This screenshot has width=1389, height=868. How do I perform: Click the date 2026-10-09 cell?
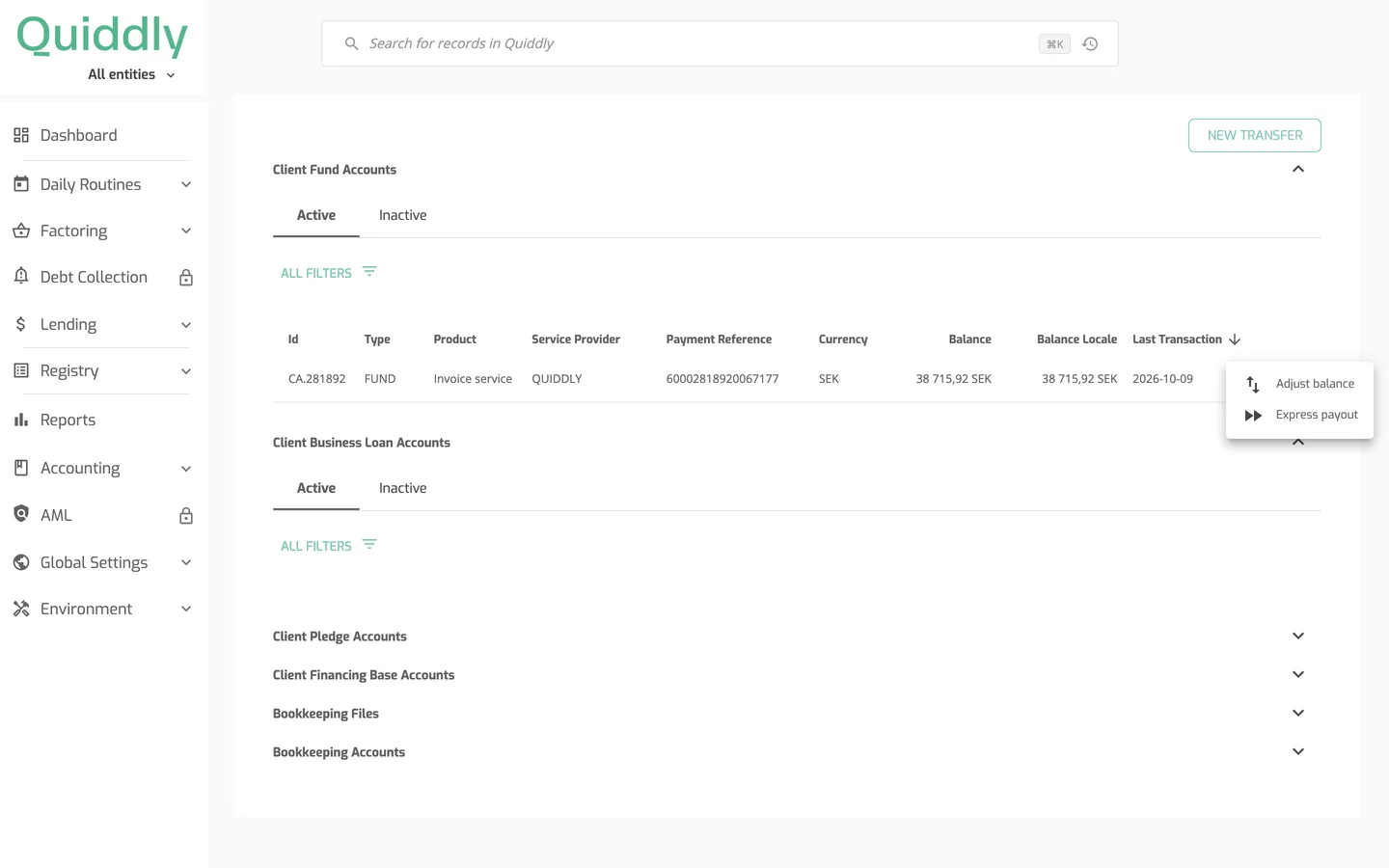1162,379
